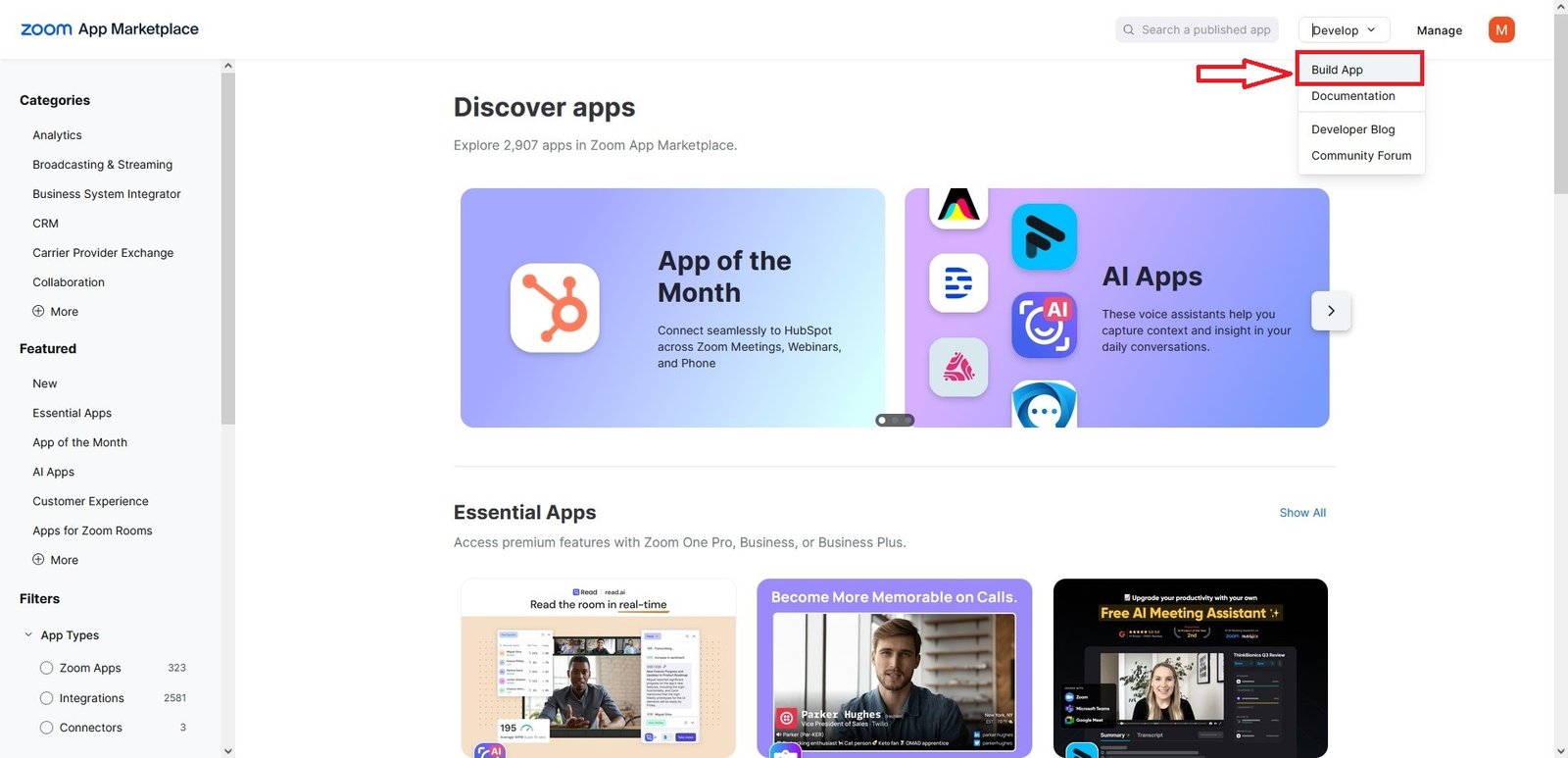The width and height of the screenshot is (1568, 758).
Task: Click the sidebar scroll-up arrow
Action: 228,66
